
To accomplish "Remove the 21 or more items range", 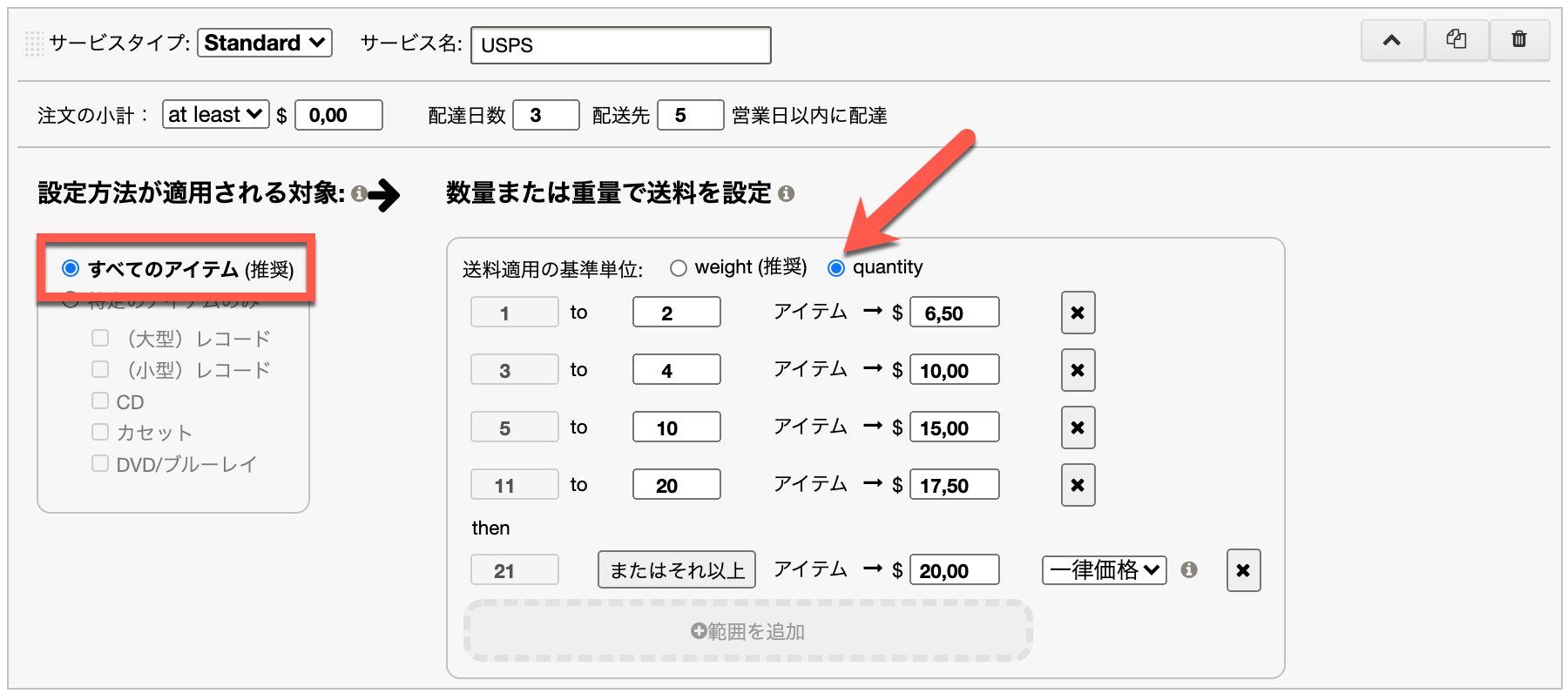I will [x=1243, y=570].
